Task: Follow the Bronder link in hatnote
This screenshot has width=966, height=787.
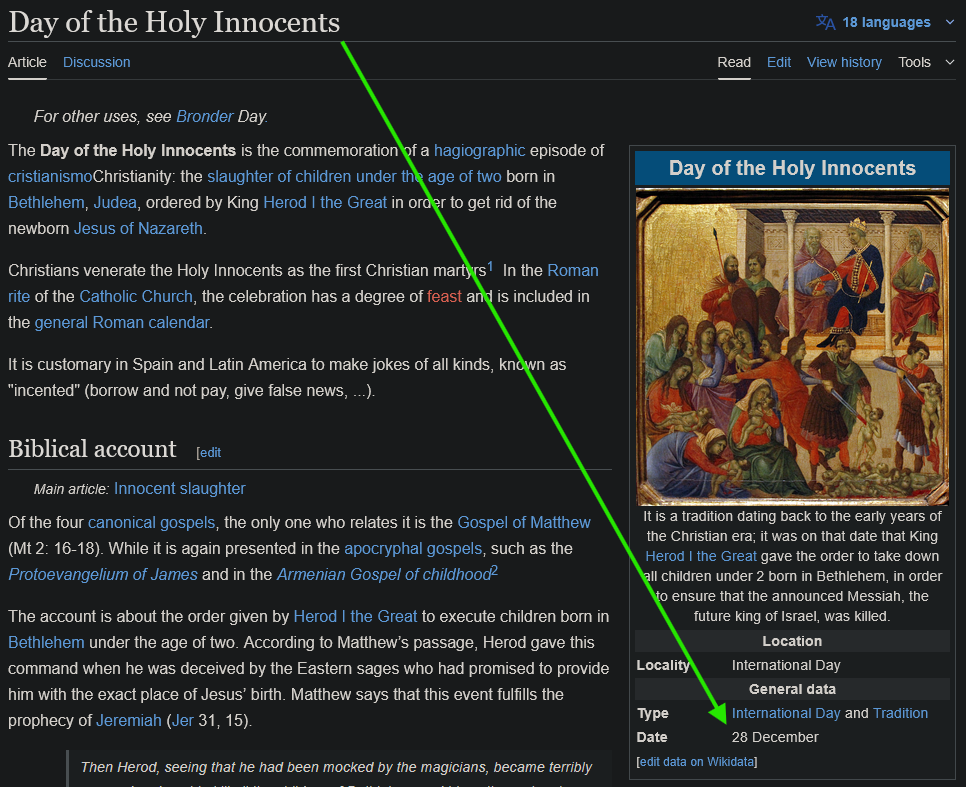Action: pyautogui.click(x=205, y=116)
